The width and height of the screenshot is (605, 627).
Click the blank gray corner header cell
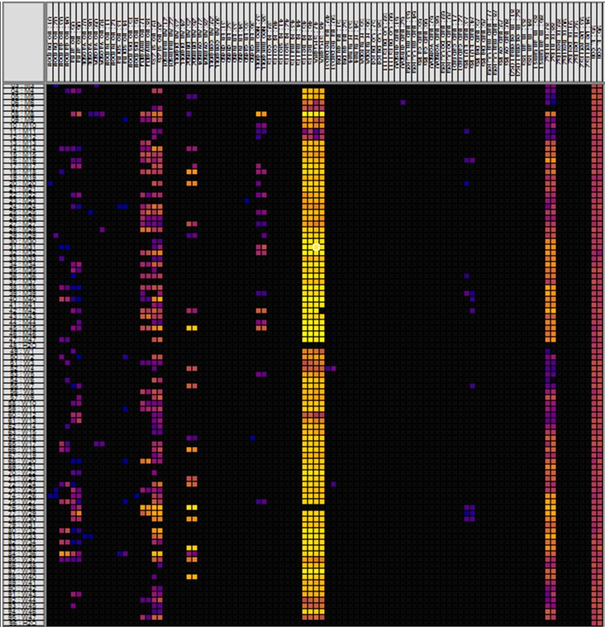23,42
